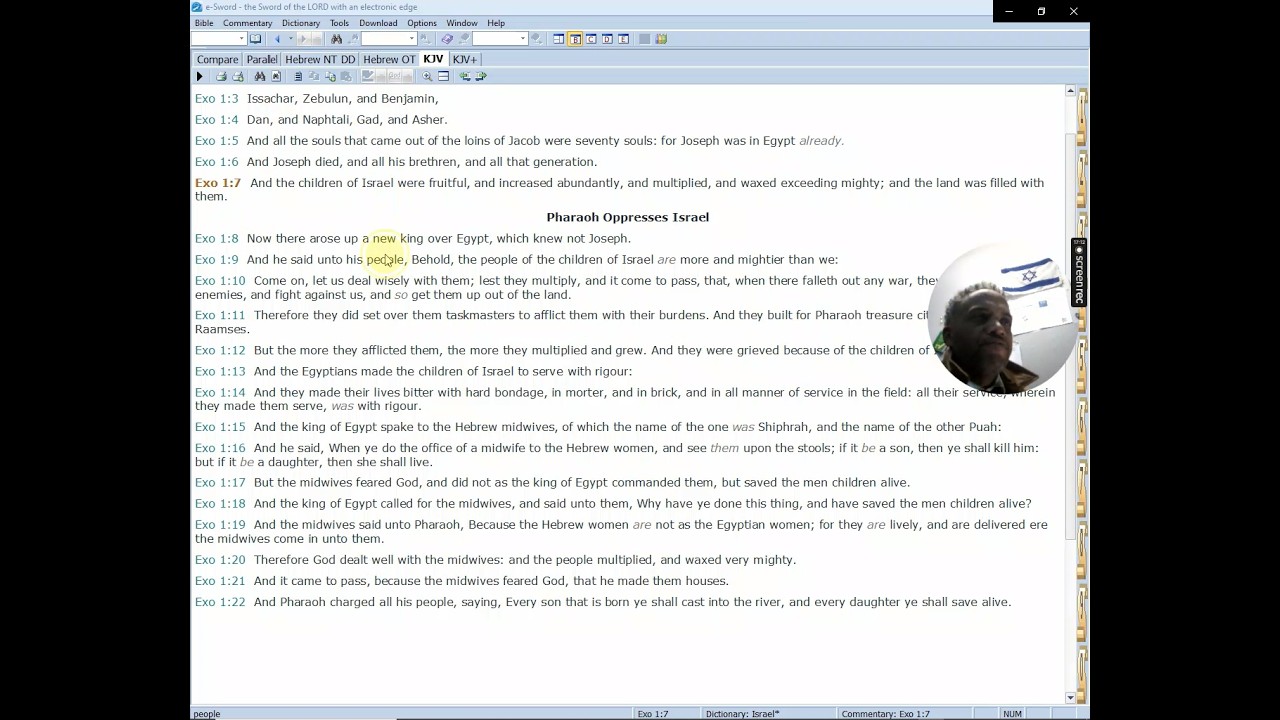The width and height of the screenshot is (1280, 720).
Task: Click the Bible pane scroll down arrow
Action: [x=1070, y=698]
